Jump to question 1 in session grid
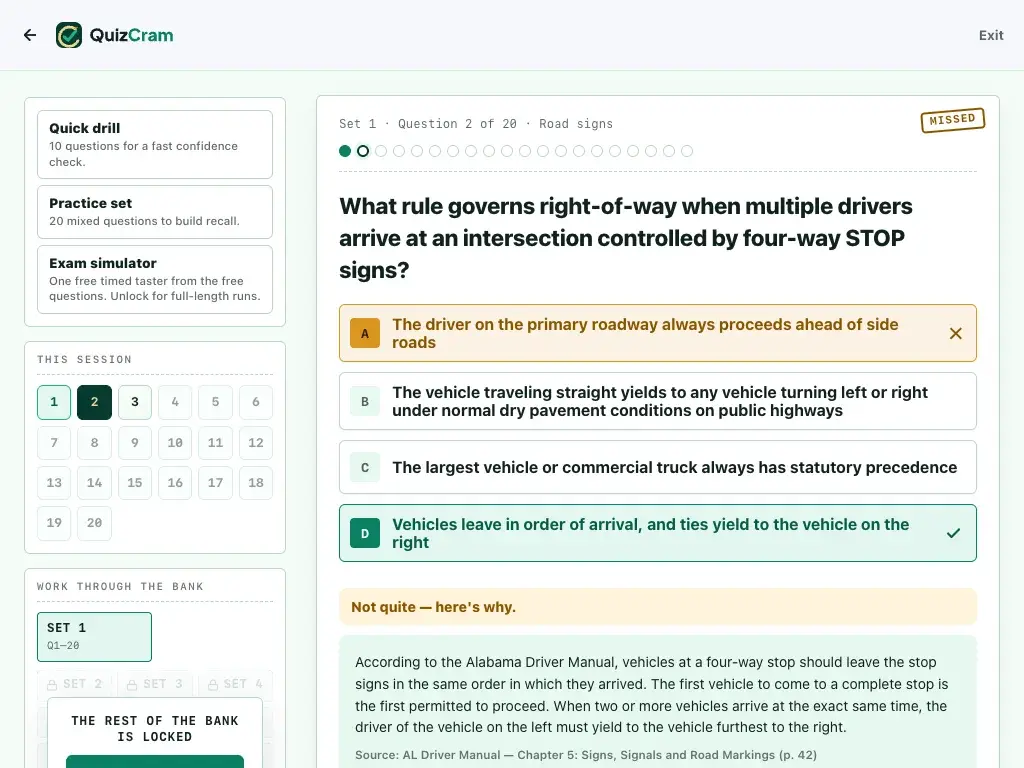The image size is (1024, 768). 54,402
